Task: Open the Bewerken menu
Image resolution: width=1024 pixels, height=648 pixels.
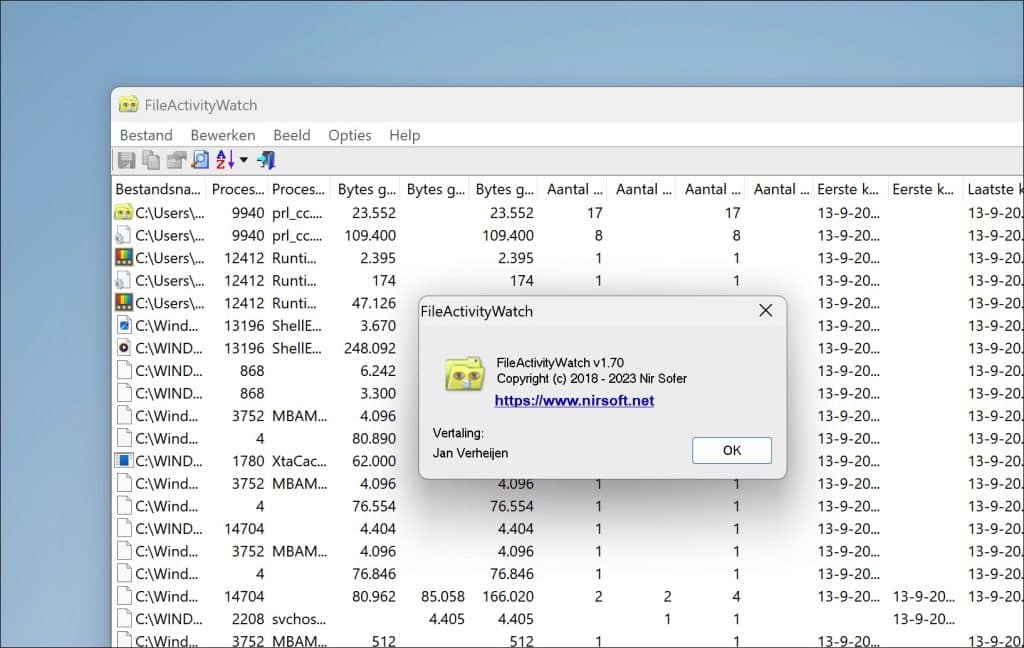Action: point(223,135)
